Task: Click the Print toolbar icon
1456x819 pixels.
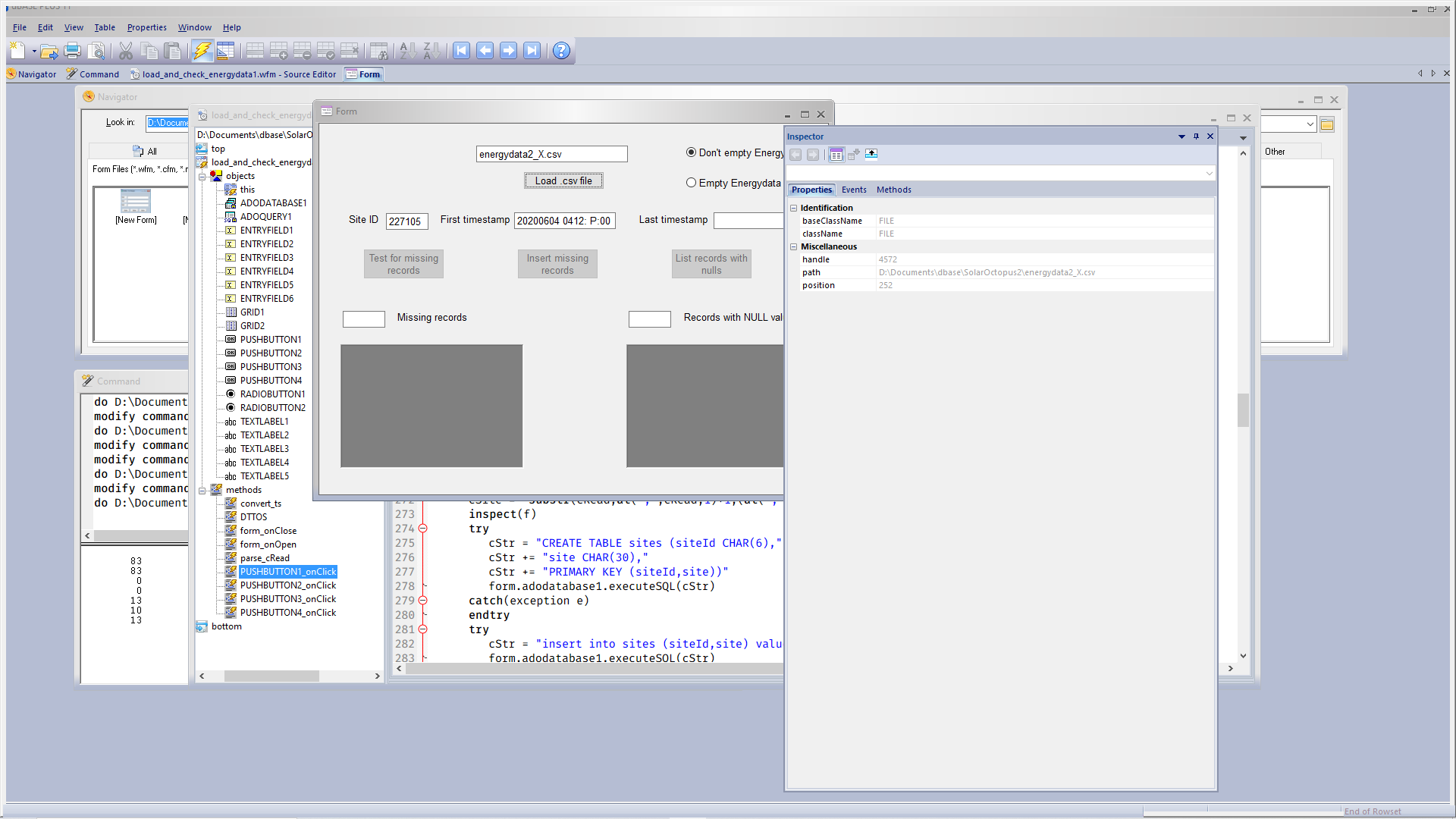Action: click(x=73, y=51)
